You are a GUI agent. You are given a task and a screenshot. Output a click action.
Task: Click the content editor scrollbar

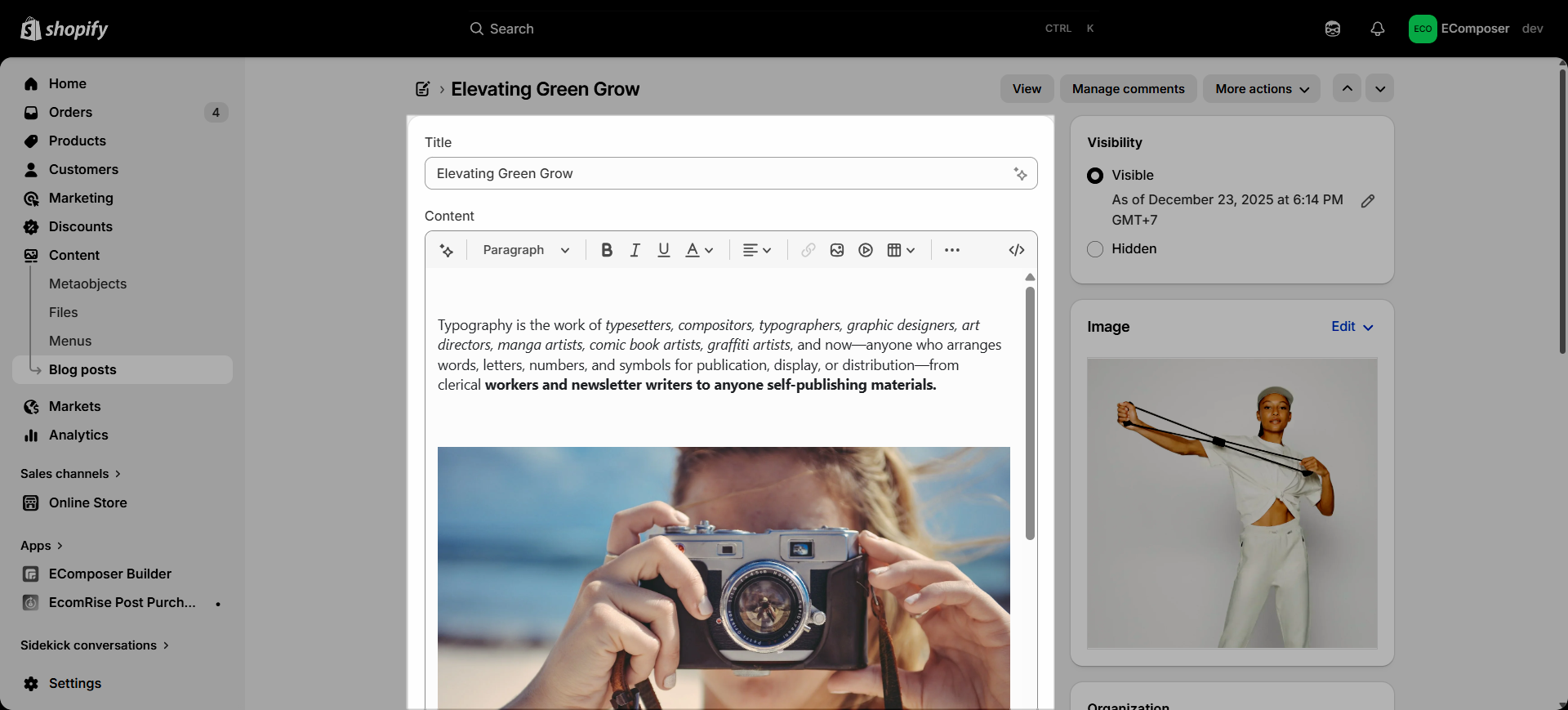click(x=1030, y=413)
